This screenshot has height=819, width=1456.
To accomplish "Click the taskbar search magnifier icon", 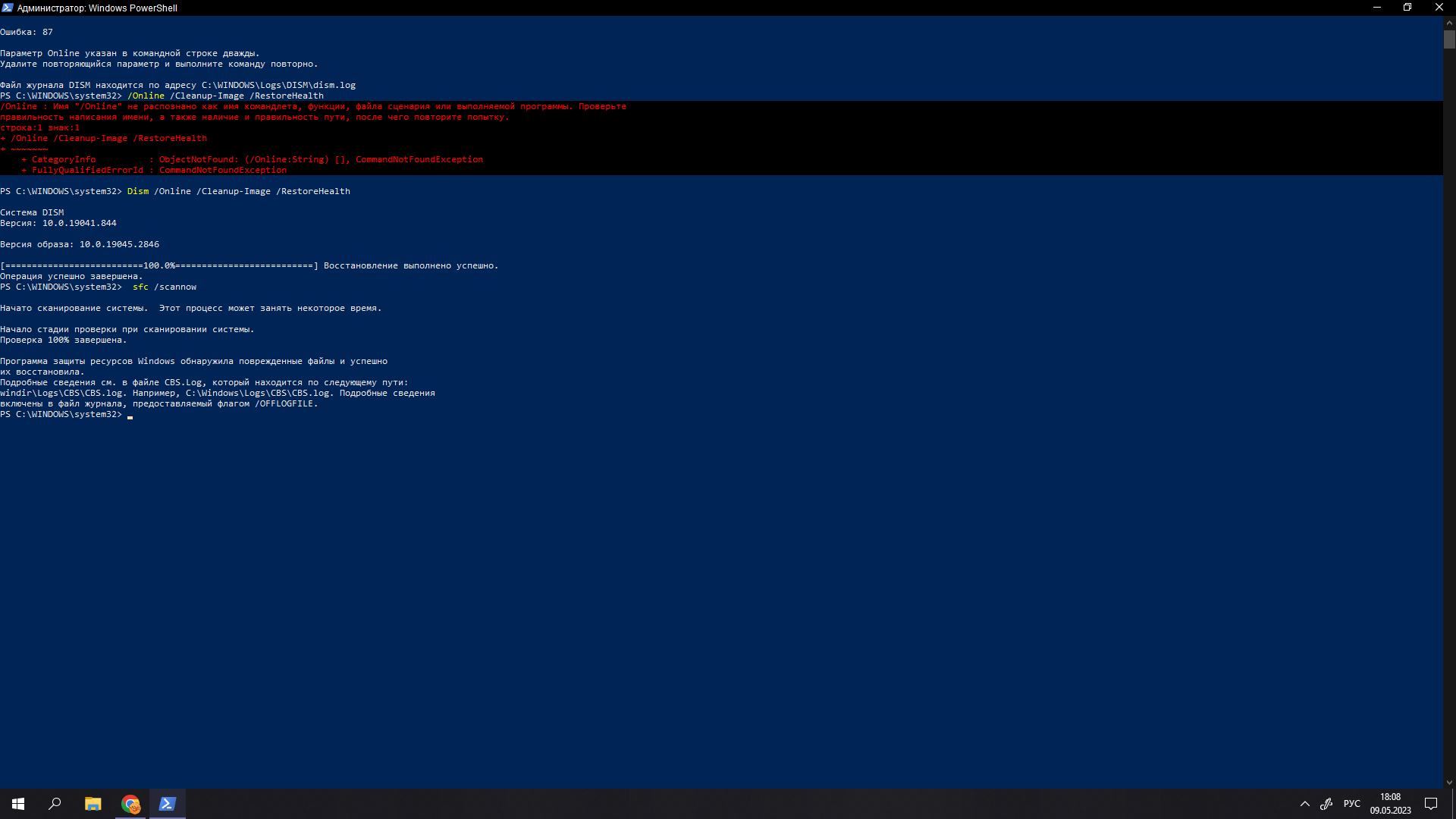I will tap(55, 804).
